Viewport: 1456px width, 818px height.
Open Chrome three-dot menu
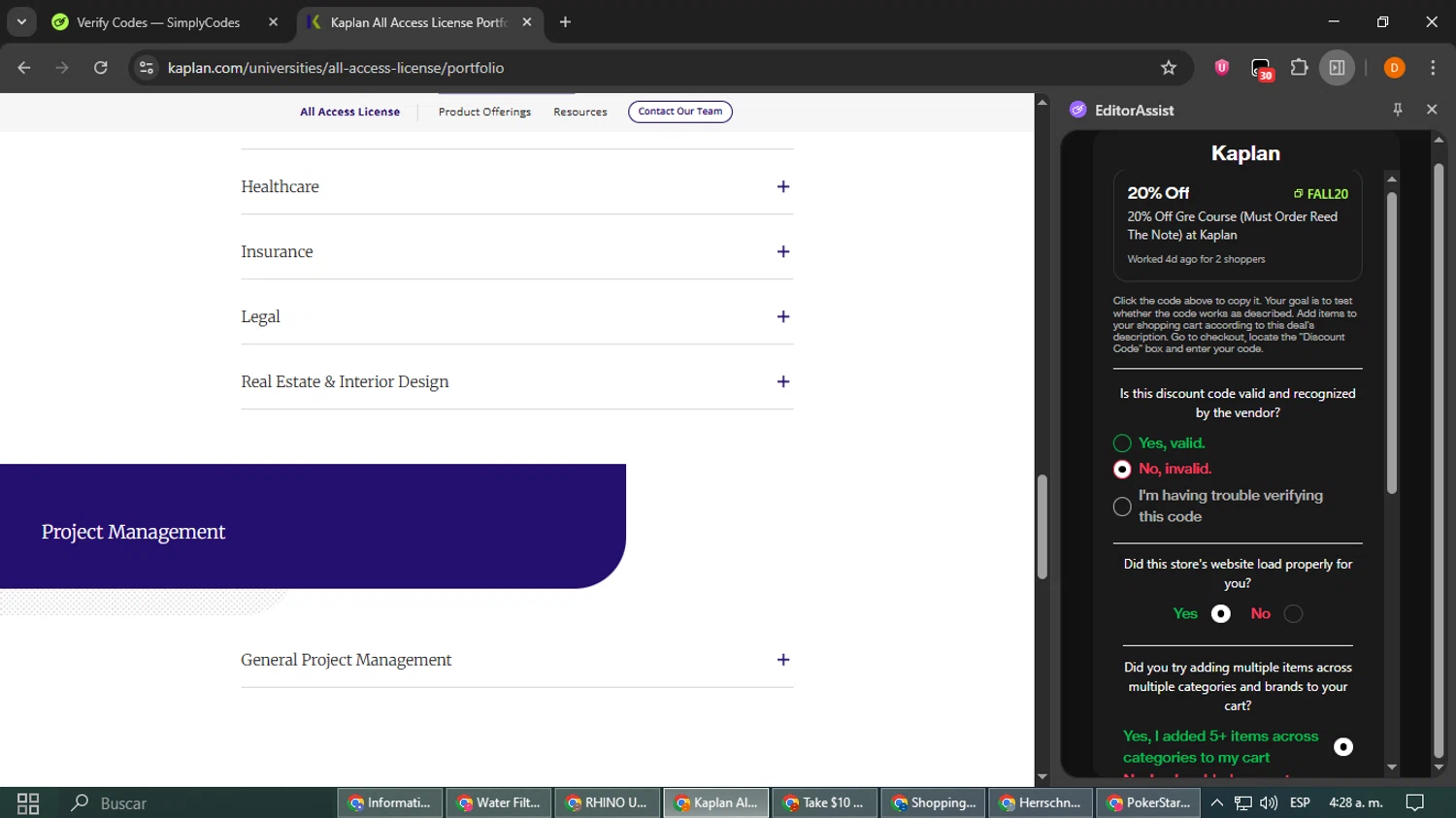point(1433,67)
